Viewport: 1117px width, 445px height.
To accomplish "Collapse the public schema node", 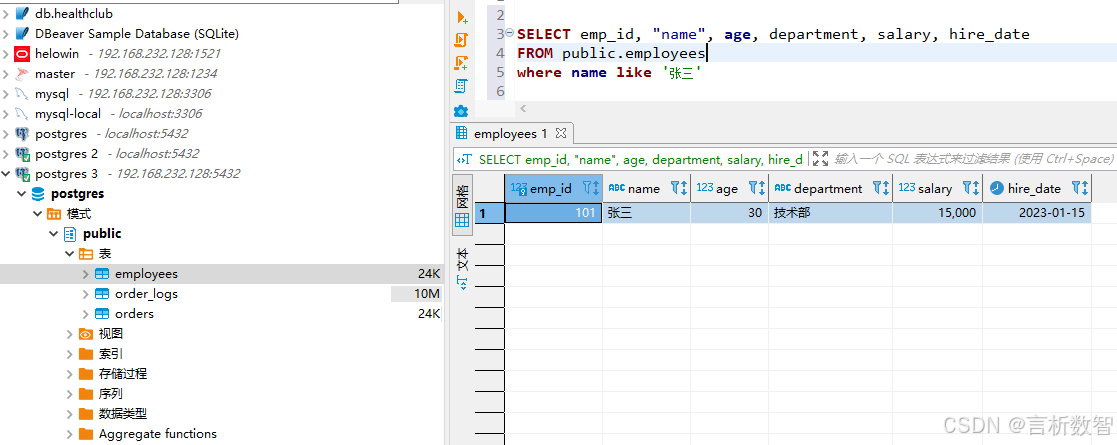I will tap(53, 234).
